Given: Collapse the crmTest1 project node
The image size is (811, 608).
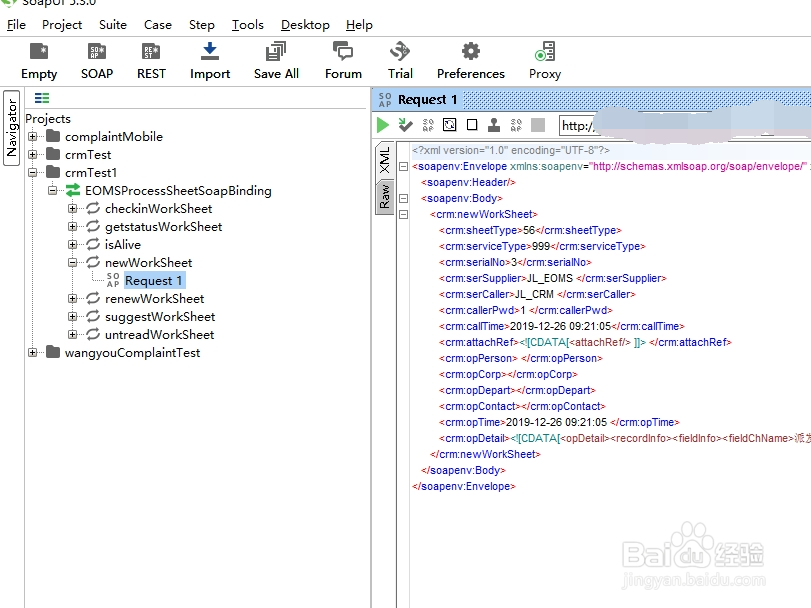Looking at the screenshot, I should [33, 173].
